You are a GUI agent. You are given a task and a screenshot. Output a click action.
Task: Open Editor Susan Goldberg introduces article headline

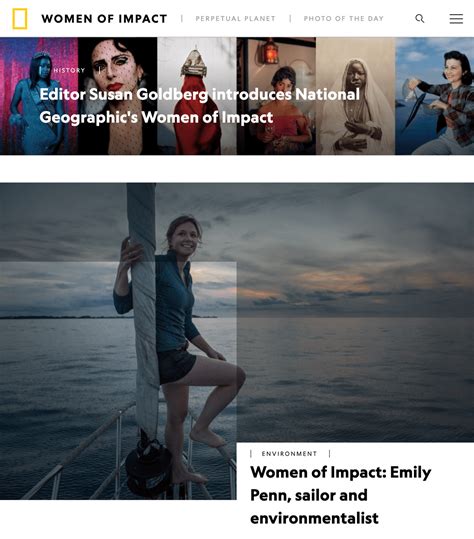coord(199,106)
